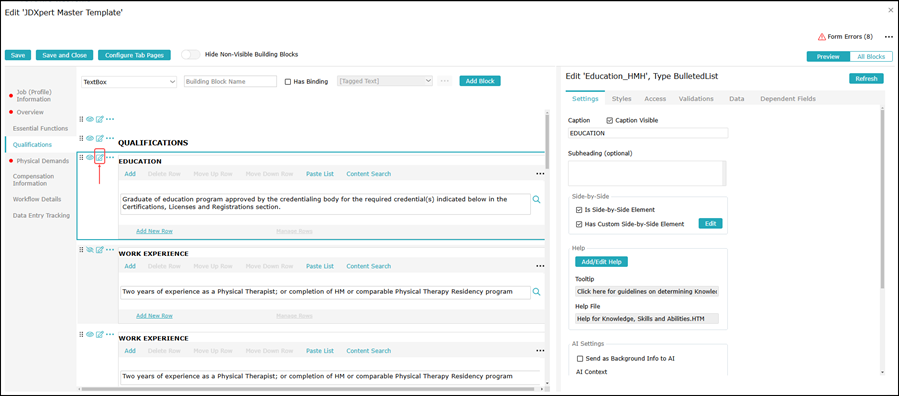Open the TextBox block type dropdown
The height and width of the screenshot is (396, 899).
click(129, 81)
